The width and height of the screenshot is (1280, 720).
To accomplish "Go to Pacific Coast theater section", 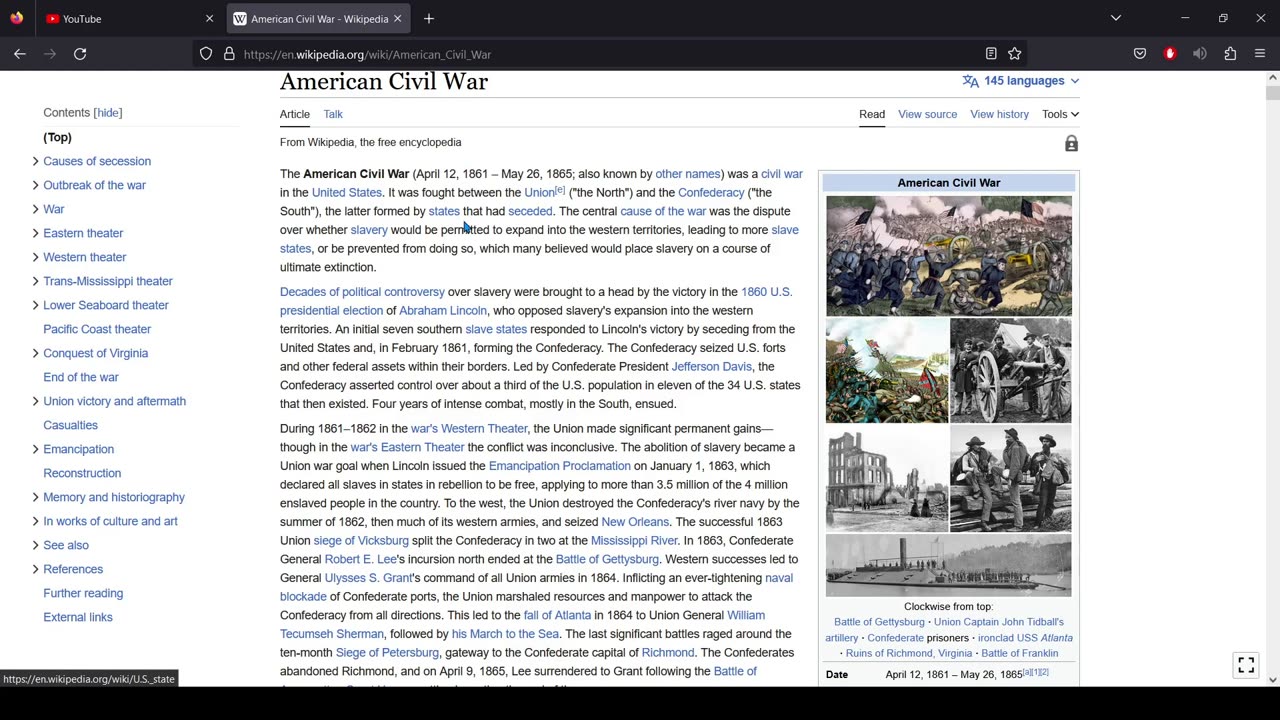I will pyautogui.click(x=97, y=329).
